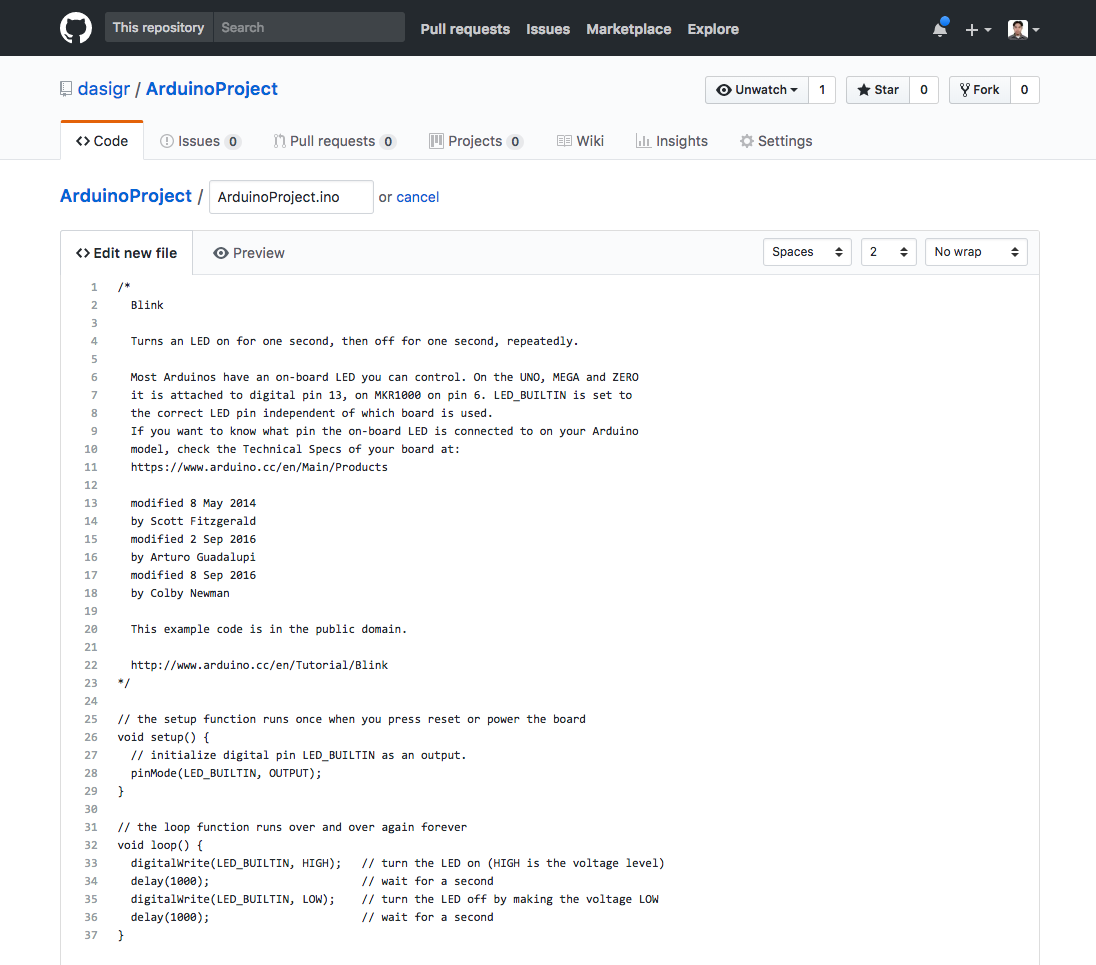
Task: Click the Pull requests branch icon in tabs
Action: click(280, 141)
